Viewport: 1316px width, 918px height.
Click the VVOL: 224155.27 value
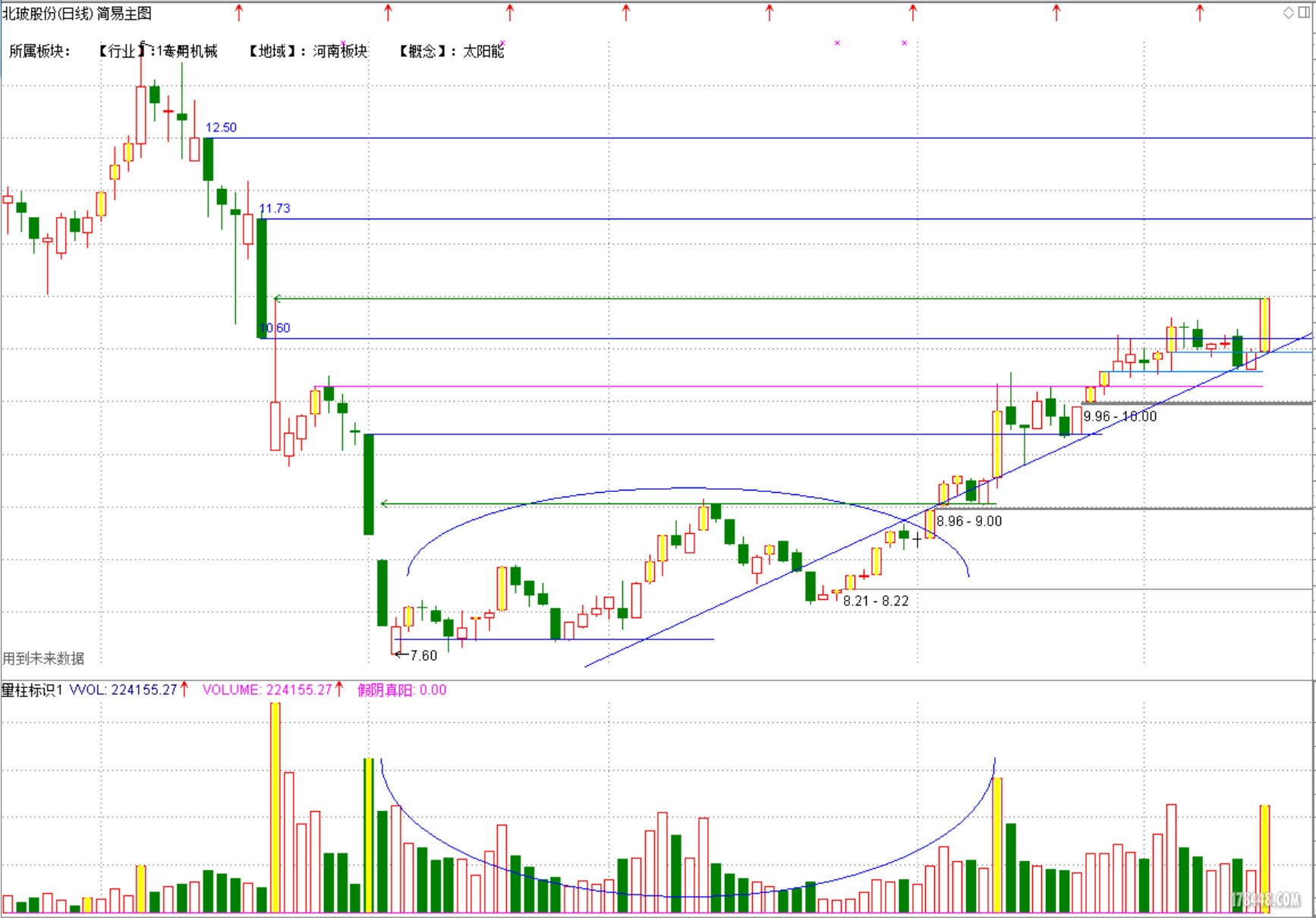pyautogui.click(x=123, y=689)
